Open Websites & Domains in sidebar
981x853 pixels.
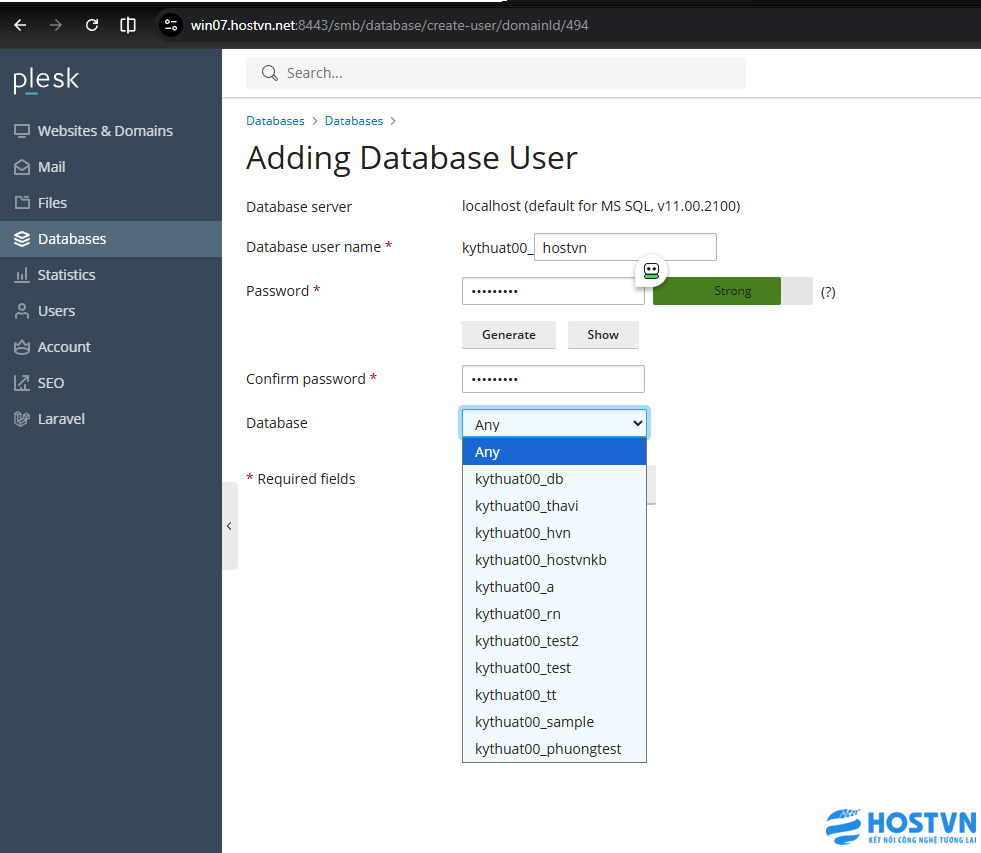point(105,131)
